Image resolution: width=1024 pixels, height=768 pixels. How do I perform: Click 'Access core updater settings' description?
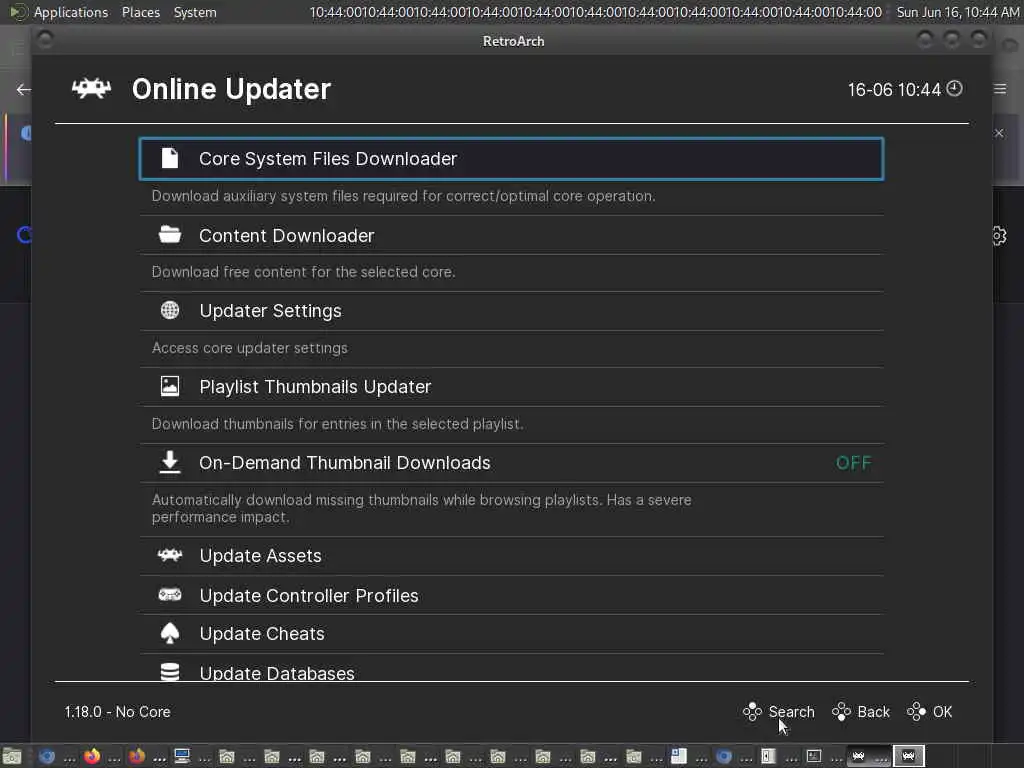(249, 348)
